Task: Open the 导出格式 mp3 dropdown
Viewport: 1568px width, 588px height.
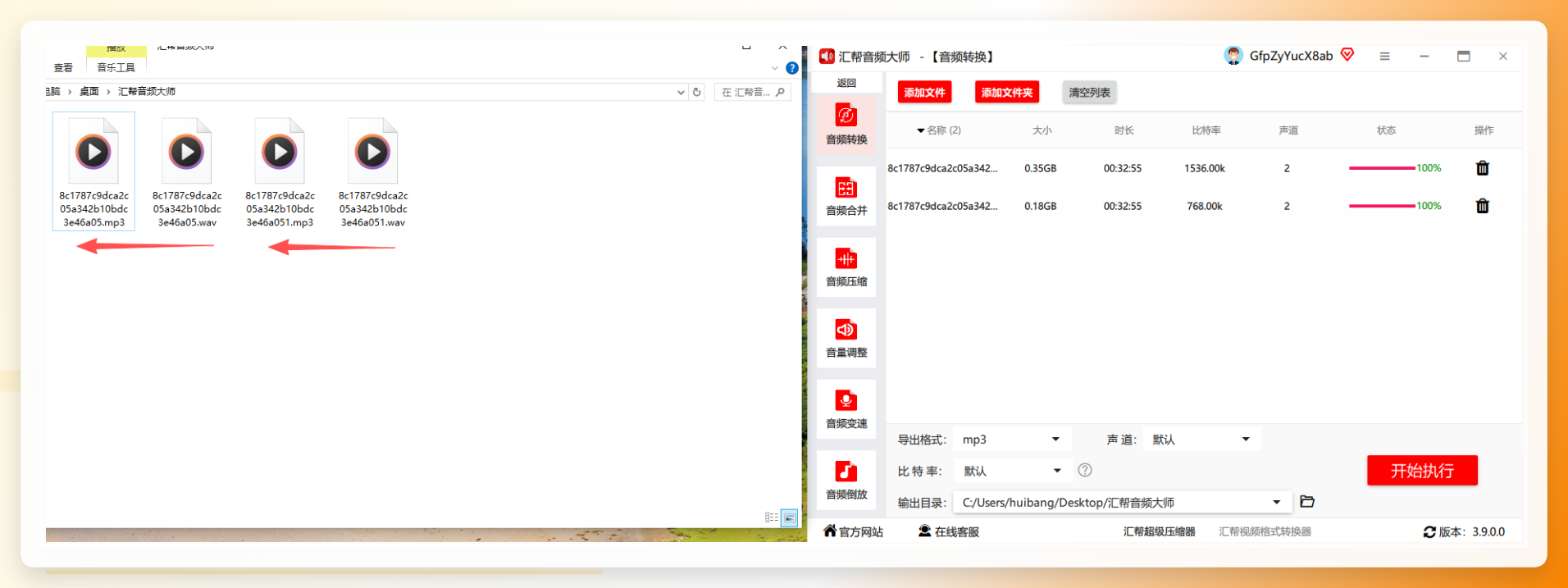Action: point(1012,440)
